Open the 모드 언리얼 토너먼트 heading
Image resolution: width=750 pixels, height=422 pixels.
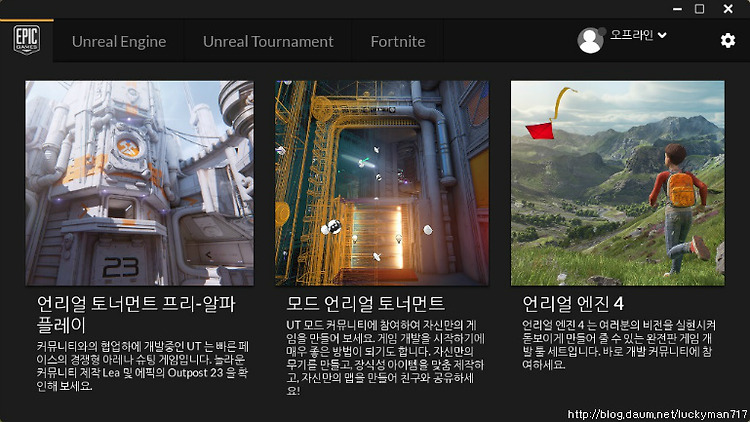pyautogui.click(x=365, y=304)
